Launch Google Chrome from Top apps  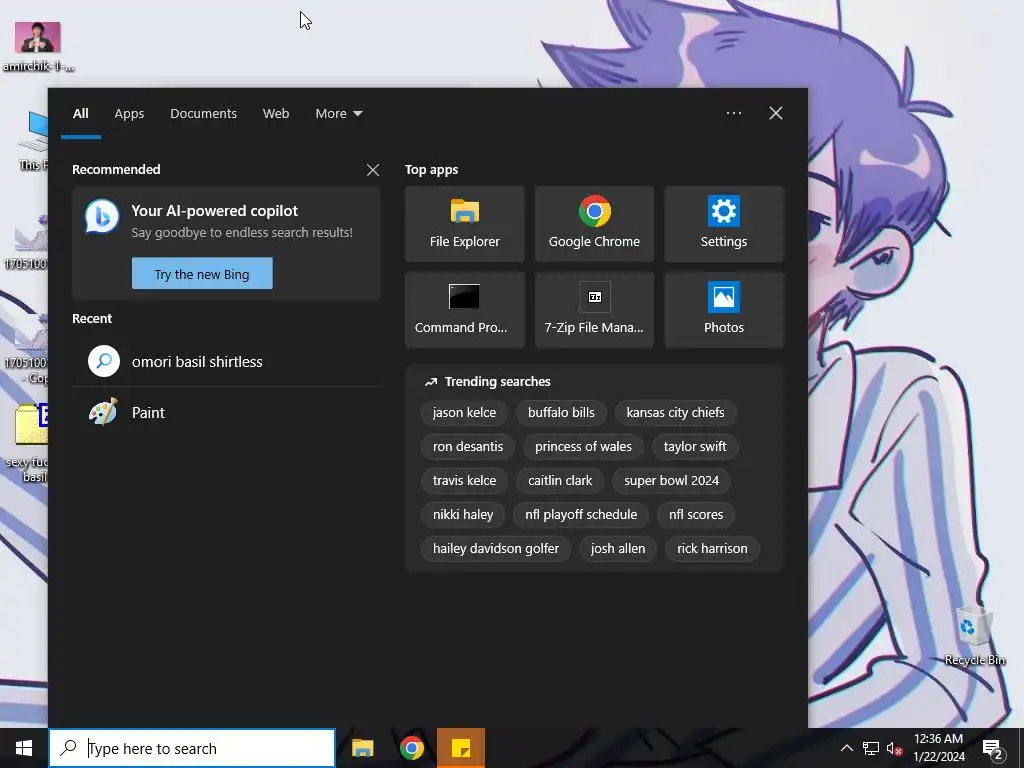pyautogui.click(x=594, y=224)
